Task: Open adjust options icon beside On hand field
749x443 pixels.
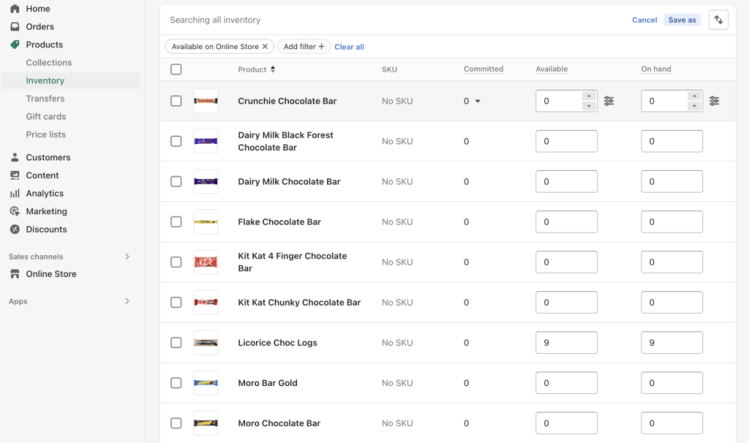Action: (714, 101)
